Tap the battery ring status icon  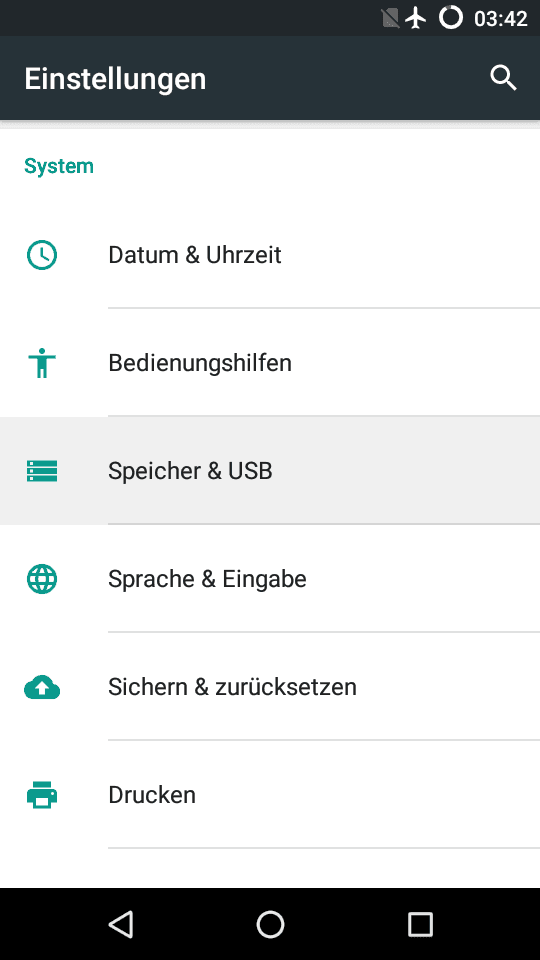451,18
